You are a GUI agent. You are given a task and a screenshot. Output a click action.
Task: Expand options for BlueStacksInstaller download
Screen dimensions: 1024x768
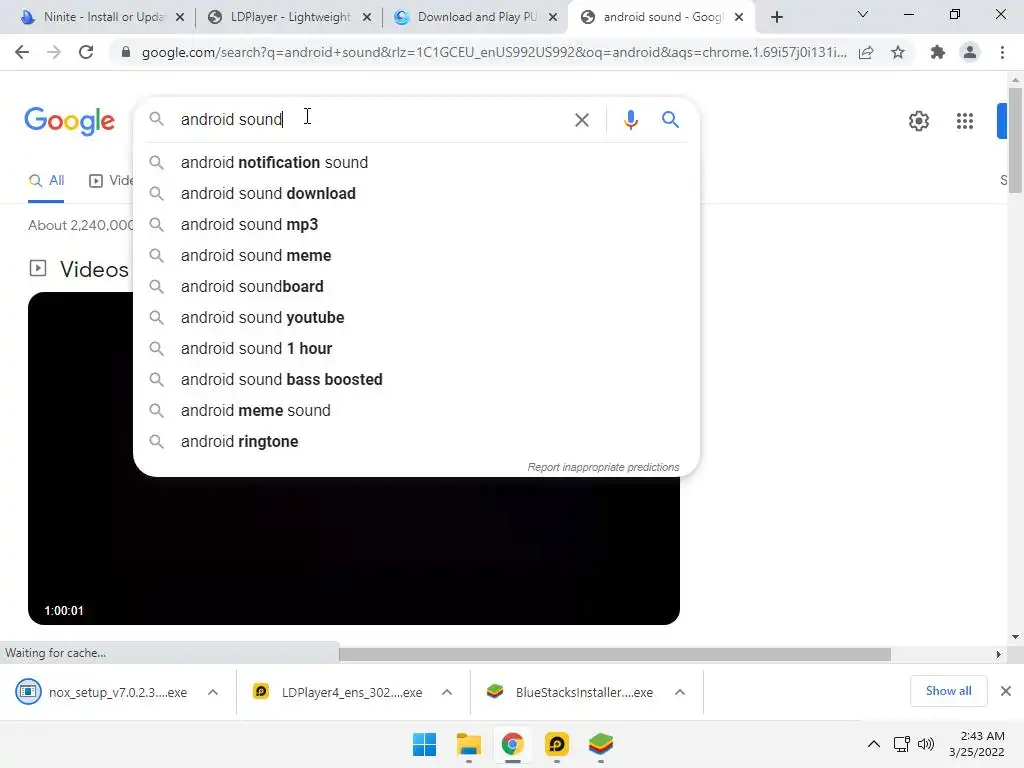point(680,692)
